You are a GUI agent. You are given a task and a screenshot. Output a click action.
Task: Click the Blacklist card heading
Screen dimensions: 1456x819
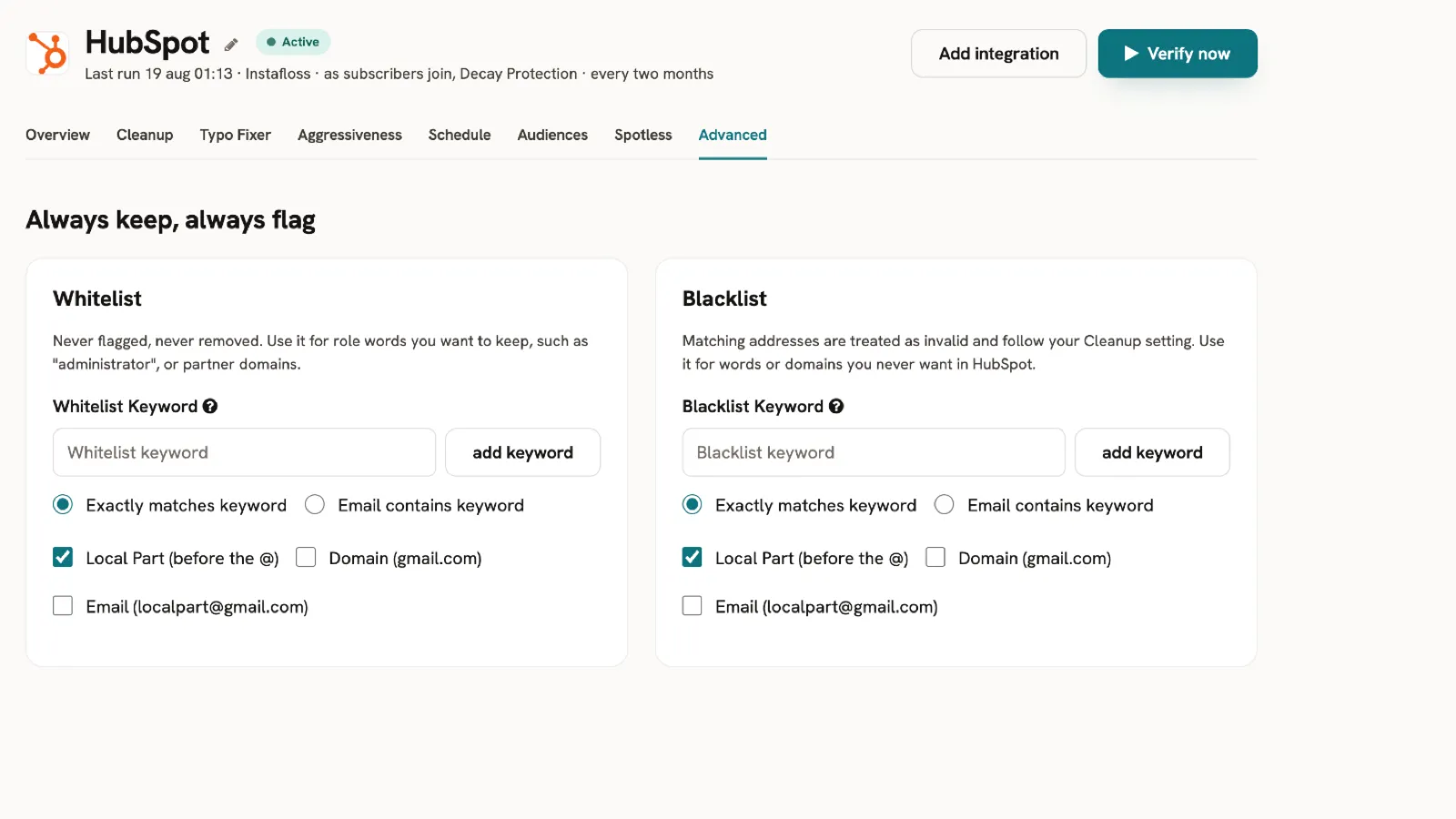tap(724, 298)
